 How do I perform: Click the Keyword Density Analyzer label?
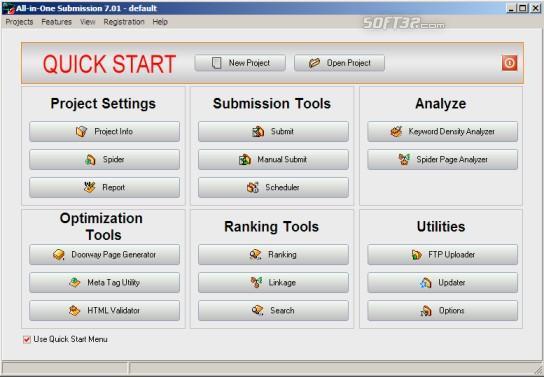pos(451,131)
